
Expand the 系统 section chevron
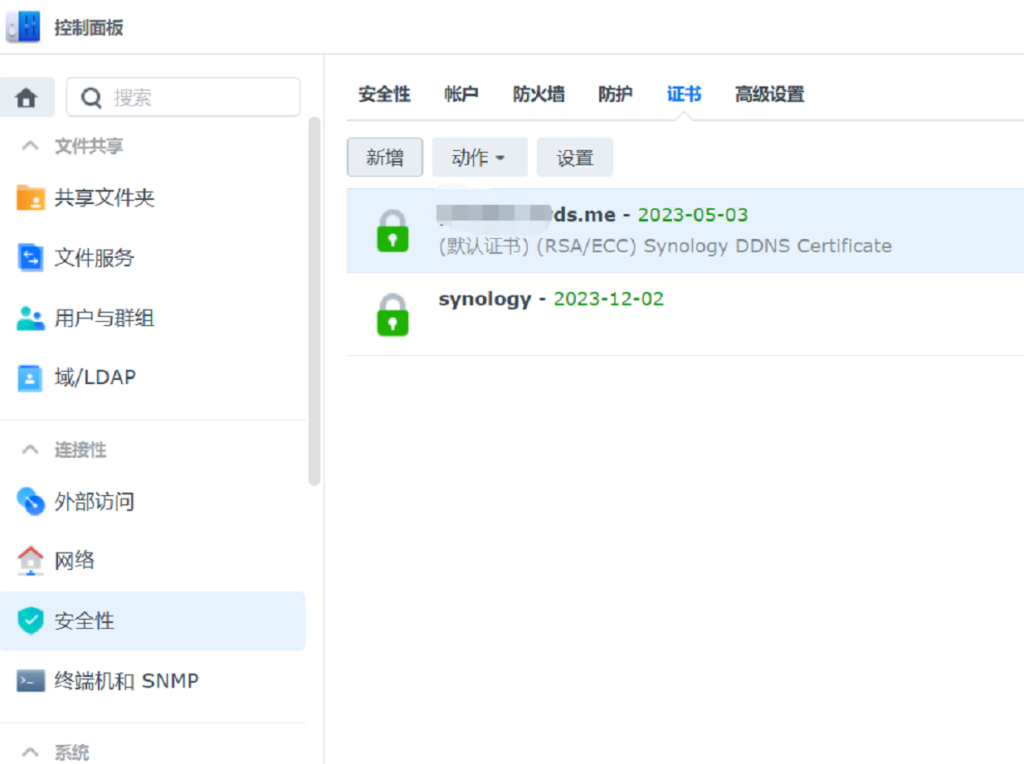pos(30,752)
